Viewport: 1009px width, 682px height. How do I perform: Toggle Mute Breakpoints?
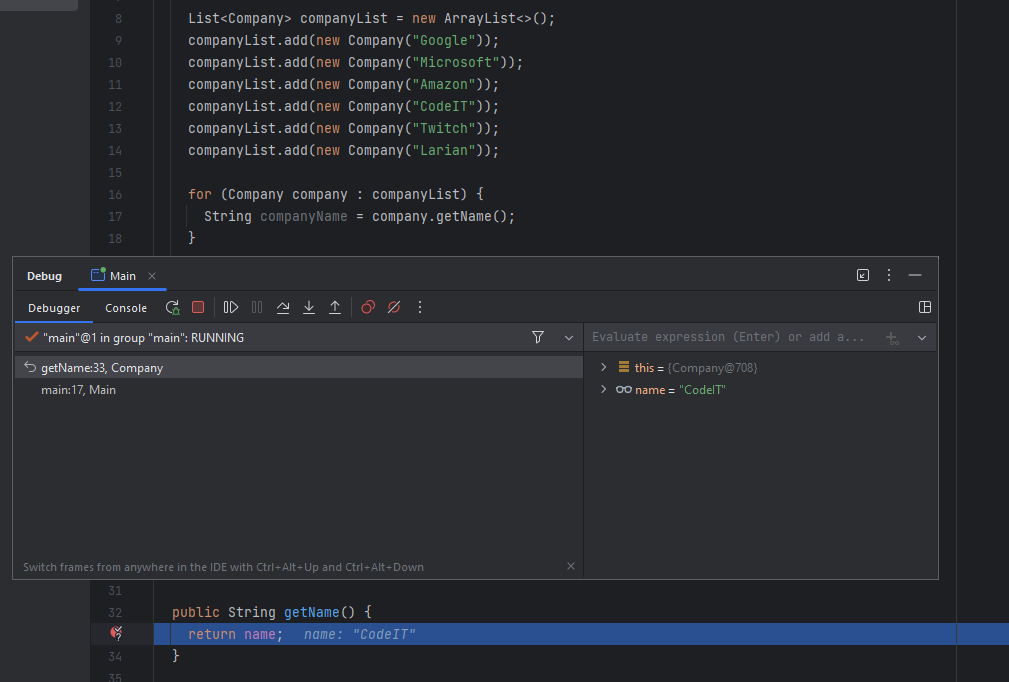point(394,308)
